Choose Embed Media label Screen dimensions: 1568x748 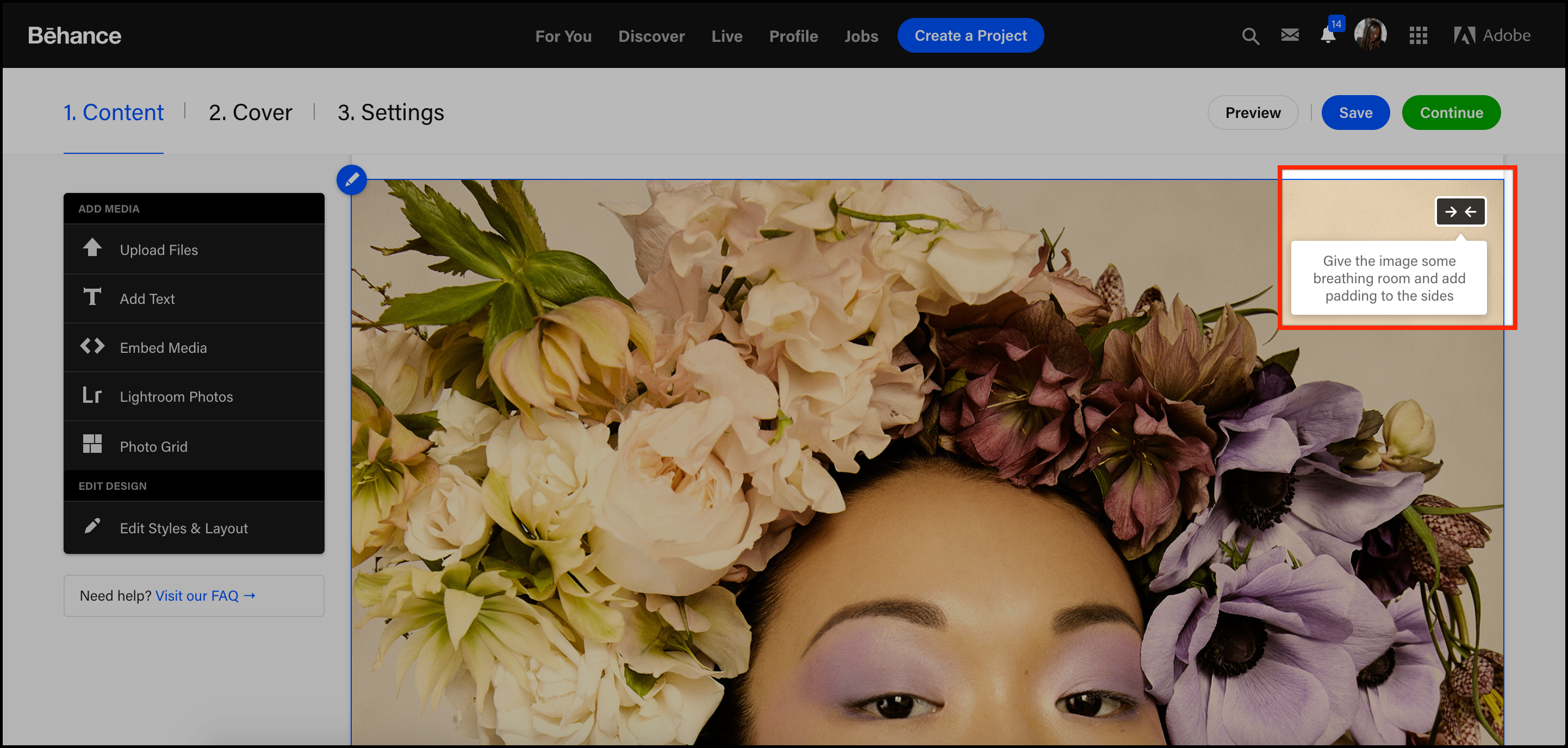[x=163, y=348]
